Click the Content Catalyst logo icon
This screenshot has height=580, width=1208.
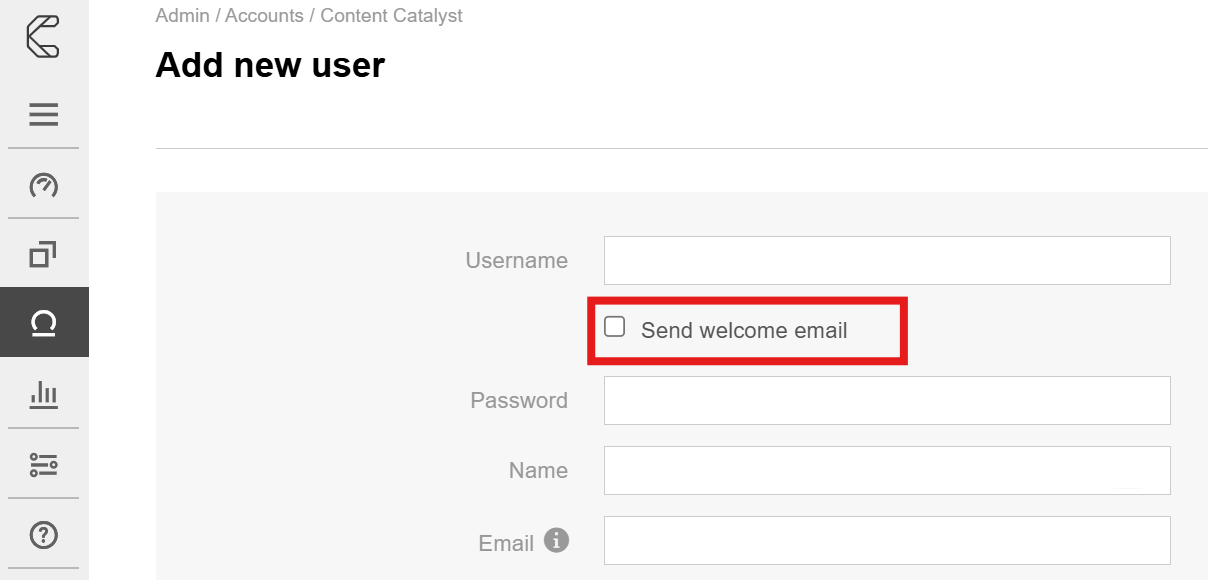tap(43, 36)
